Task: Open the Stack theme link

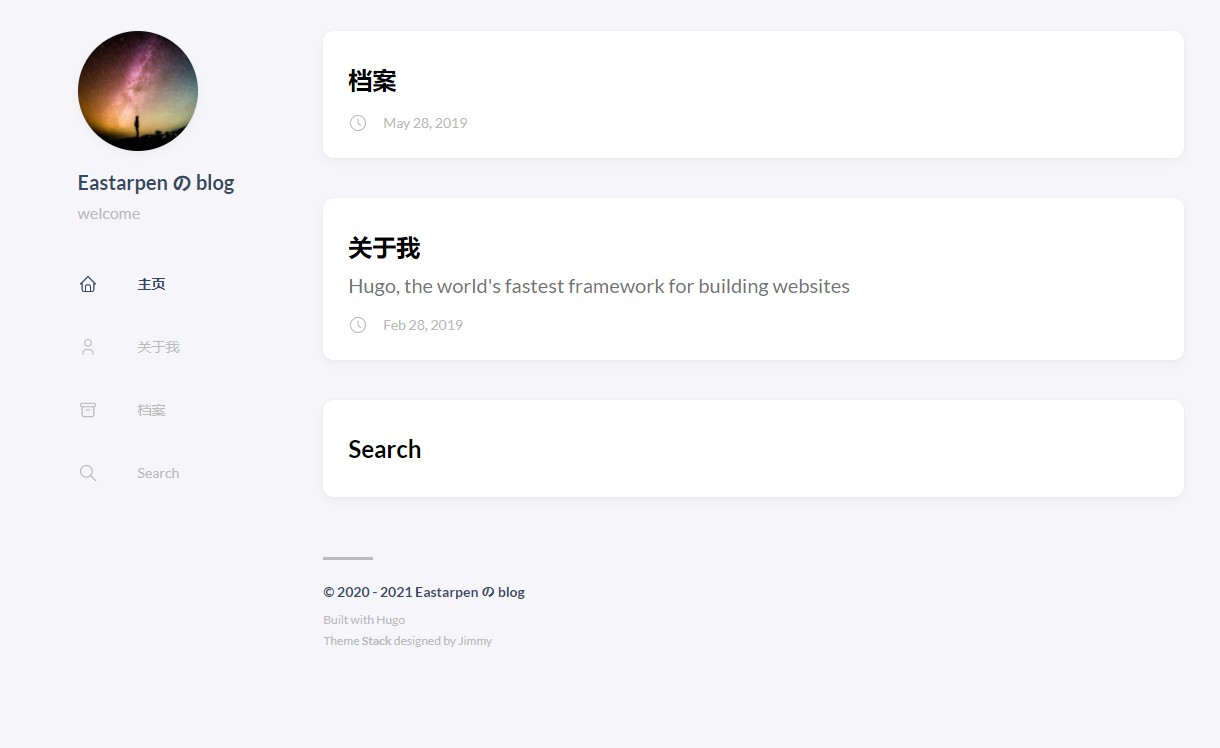Action: tap(376, 640)
